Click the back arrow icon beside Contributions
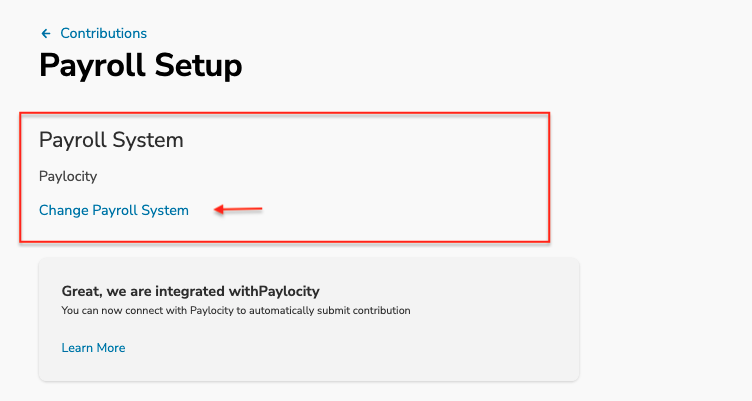This screenshot has width=752, height=401. (x=46, y=34)
